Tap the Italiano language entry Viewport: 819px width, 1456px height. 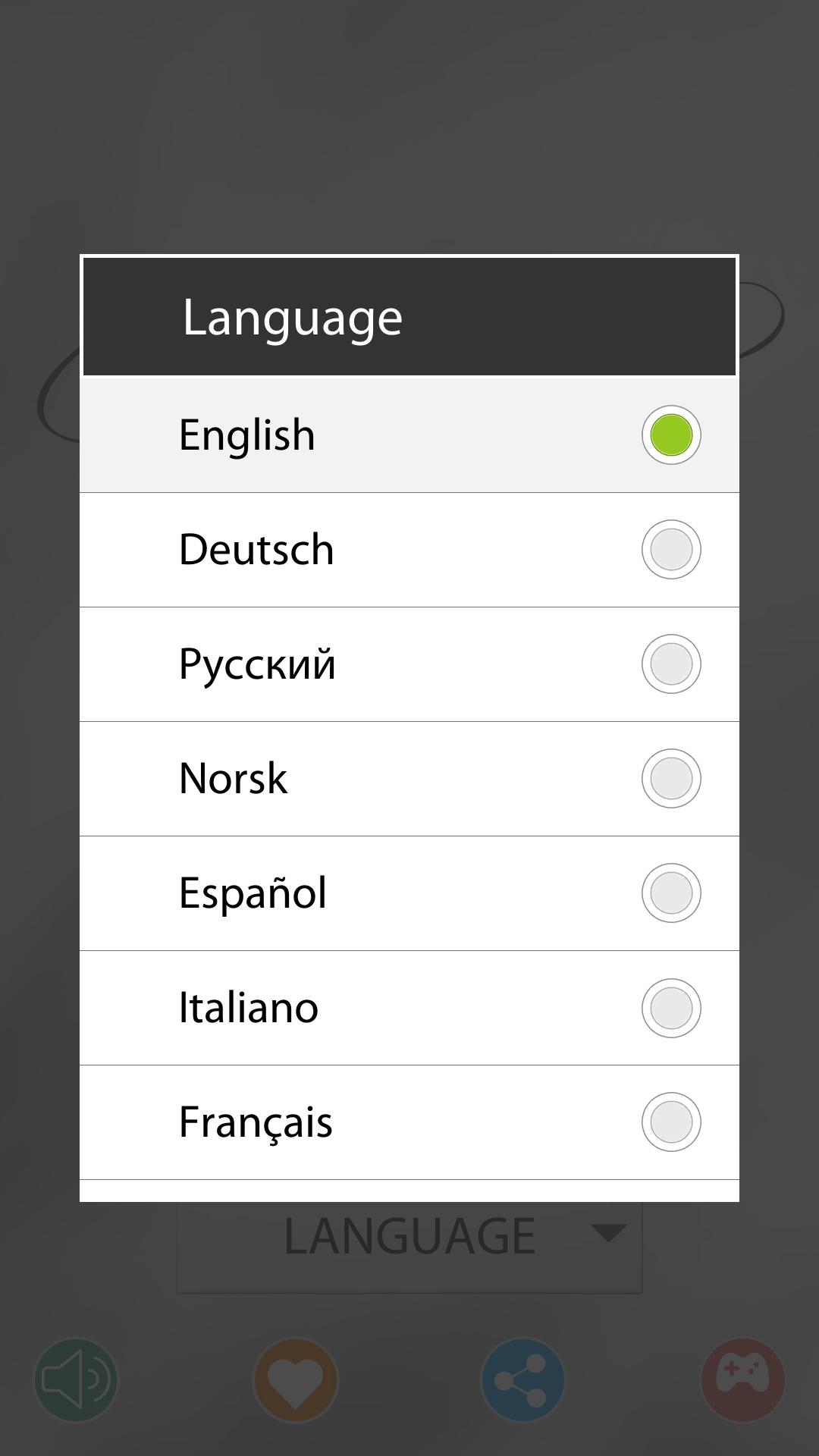tap(248, 1008)
